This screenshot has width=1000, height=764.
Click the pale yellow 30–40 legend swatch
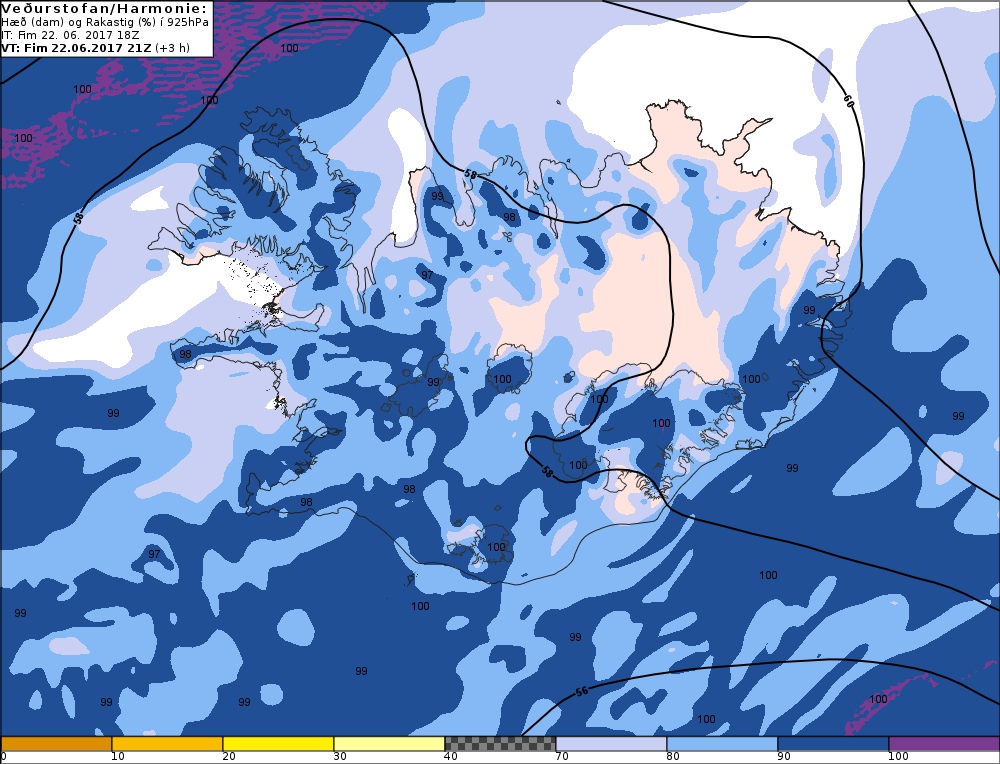[x=389, y=744]
